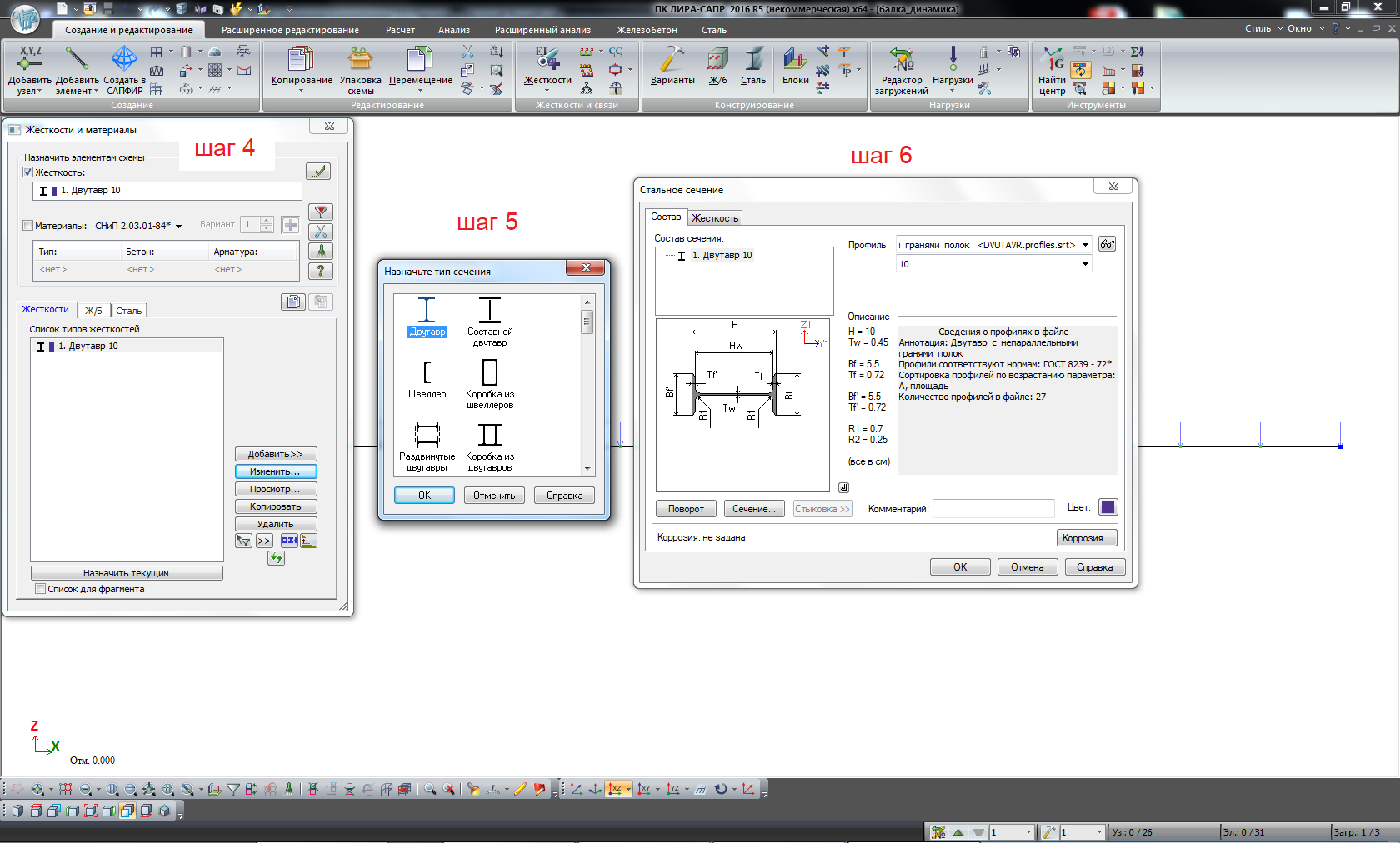Click the XZ projection view icon
This screenshot has height=843, width=1400.
pyautogui.click(x=616, y=789)
